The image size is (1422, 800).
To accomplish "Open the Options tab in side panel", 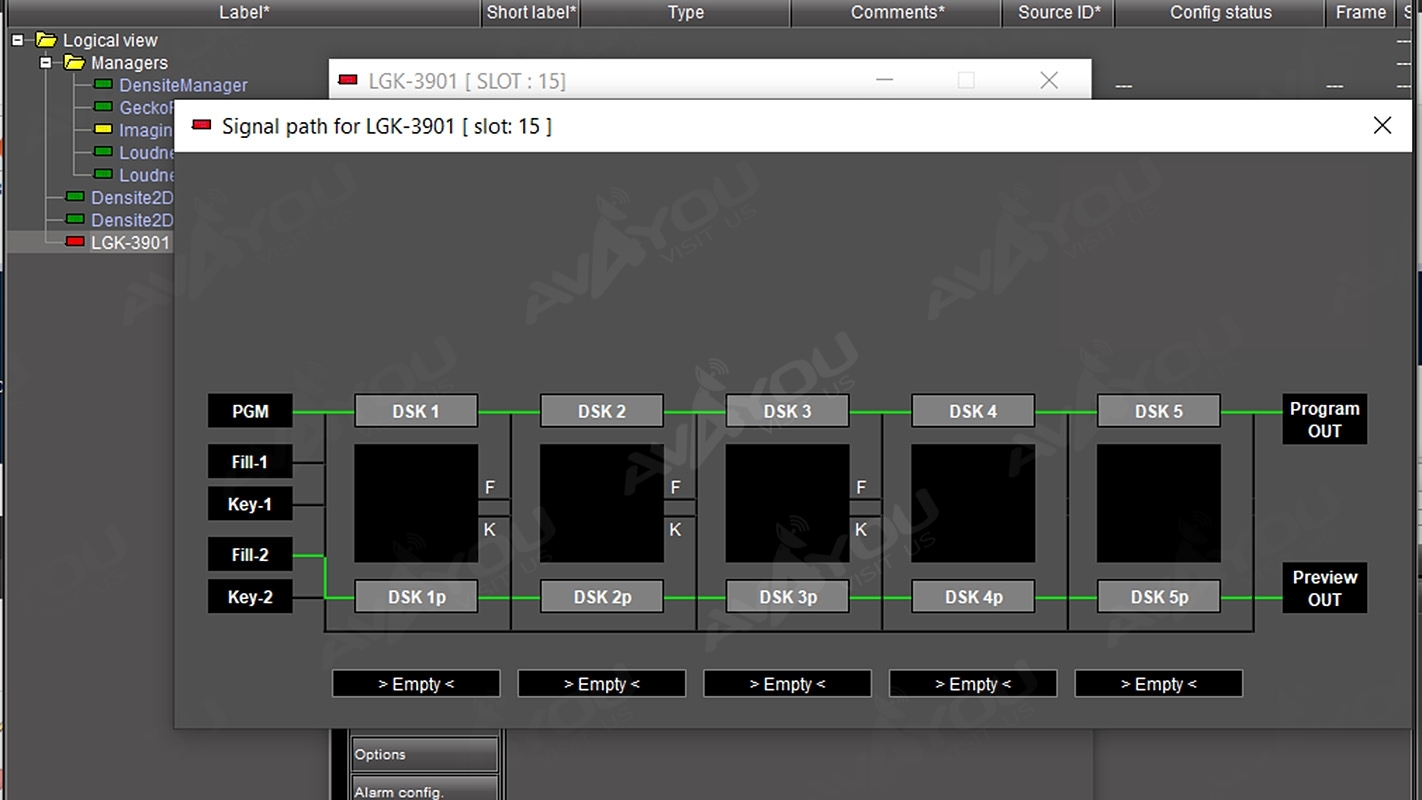I will point(424,755).
